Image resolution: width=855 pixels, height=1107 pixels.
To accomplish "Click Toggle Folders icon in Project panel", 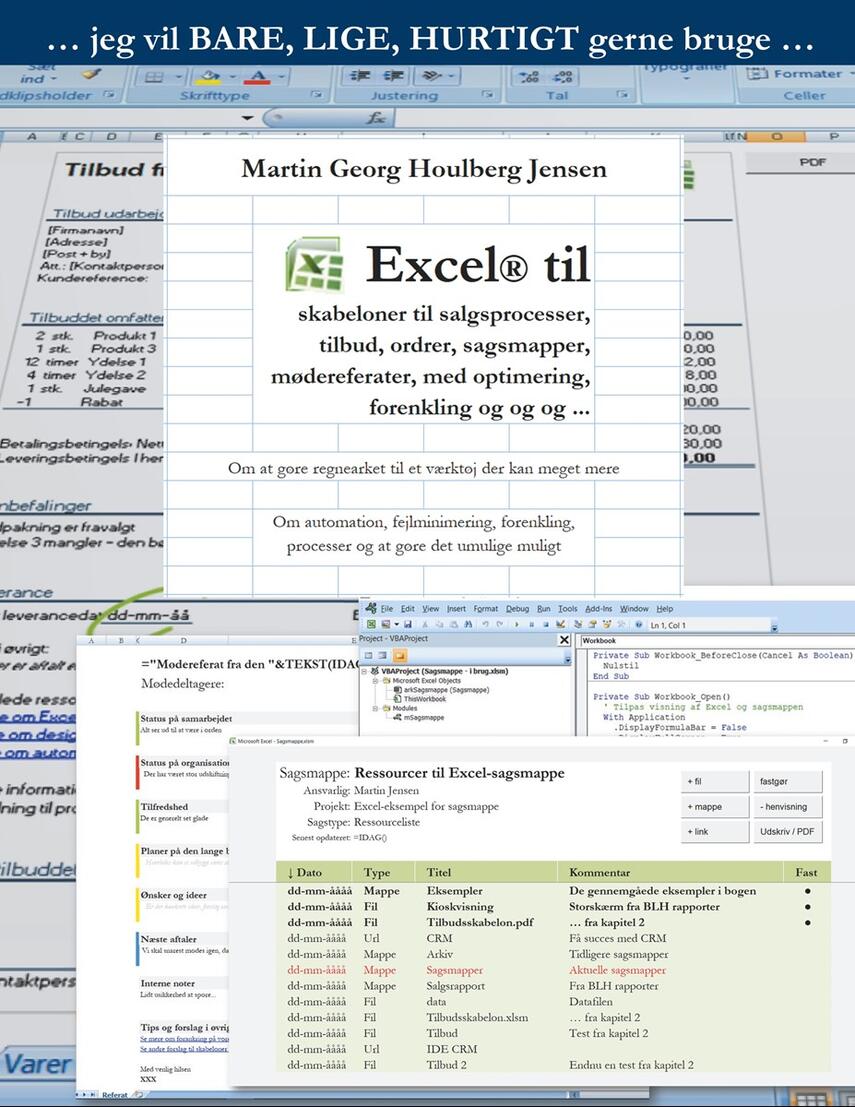I will 400,655.
